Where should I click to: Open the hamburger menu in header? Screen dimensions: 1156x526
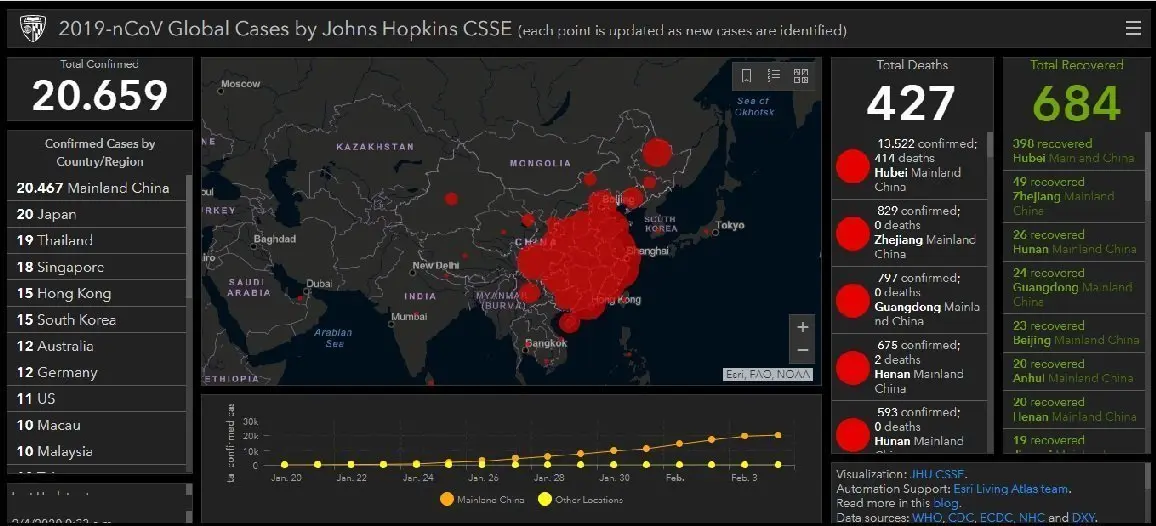[x=1133, y=29]
